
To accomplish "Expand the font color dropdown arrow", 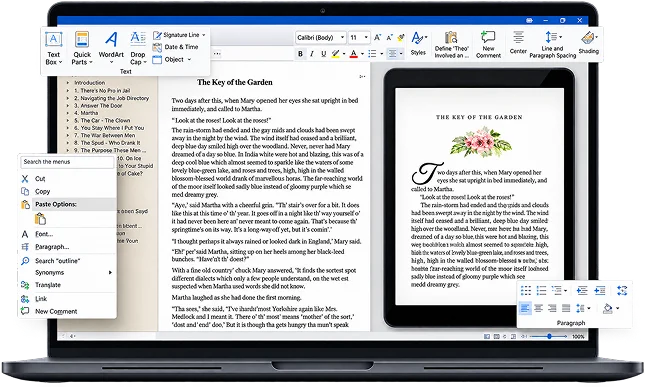I will tap(362, 54).
